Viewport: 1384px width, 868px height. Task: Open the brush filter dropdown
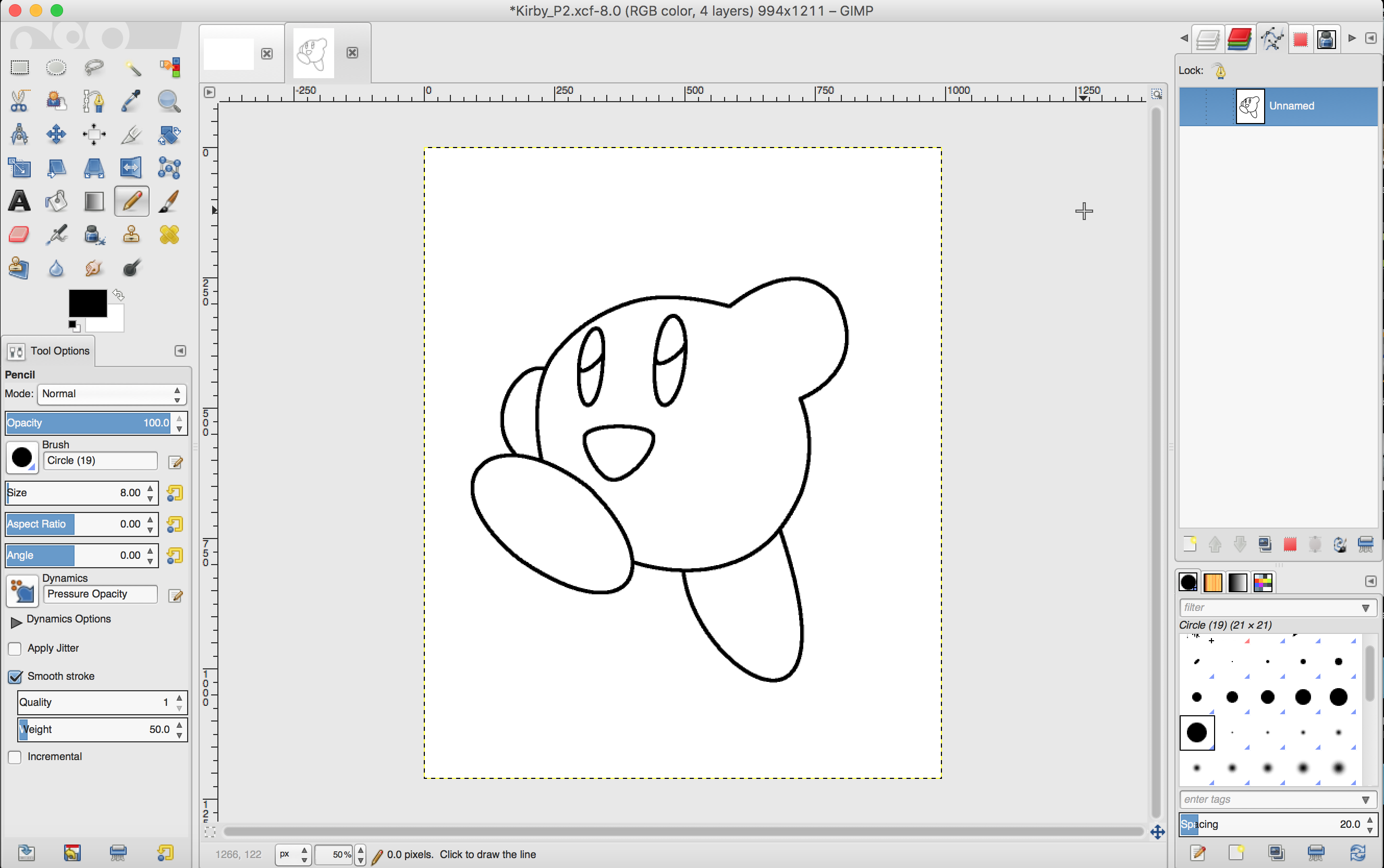1366,608
